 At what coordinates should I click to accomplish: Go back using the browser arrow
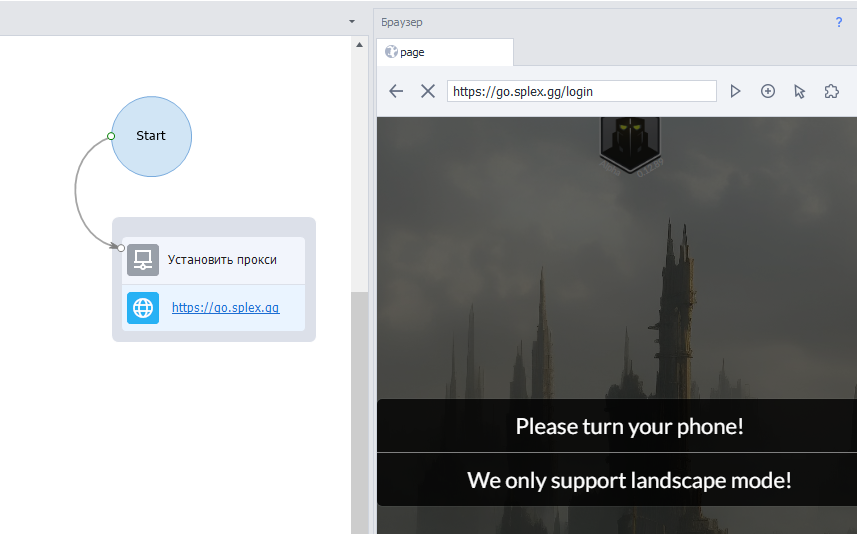tap(396, 91)
